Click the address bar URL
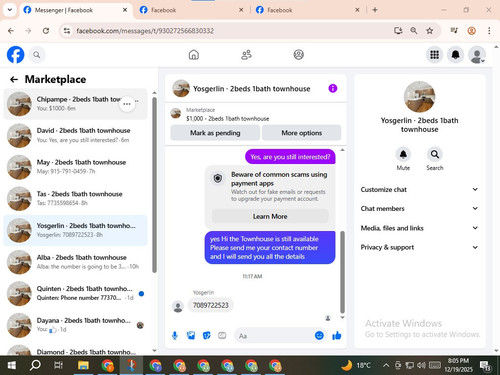500x375 pixels. click(x=145, y=31)
